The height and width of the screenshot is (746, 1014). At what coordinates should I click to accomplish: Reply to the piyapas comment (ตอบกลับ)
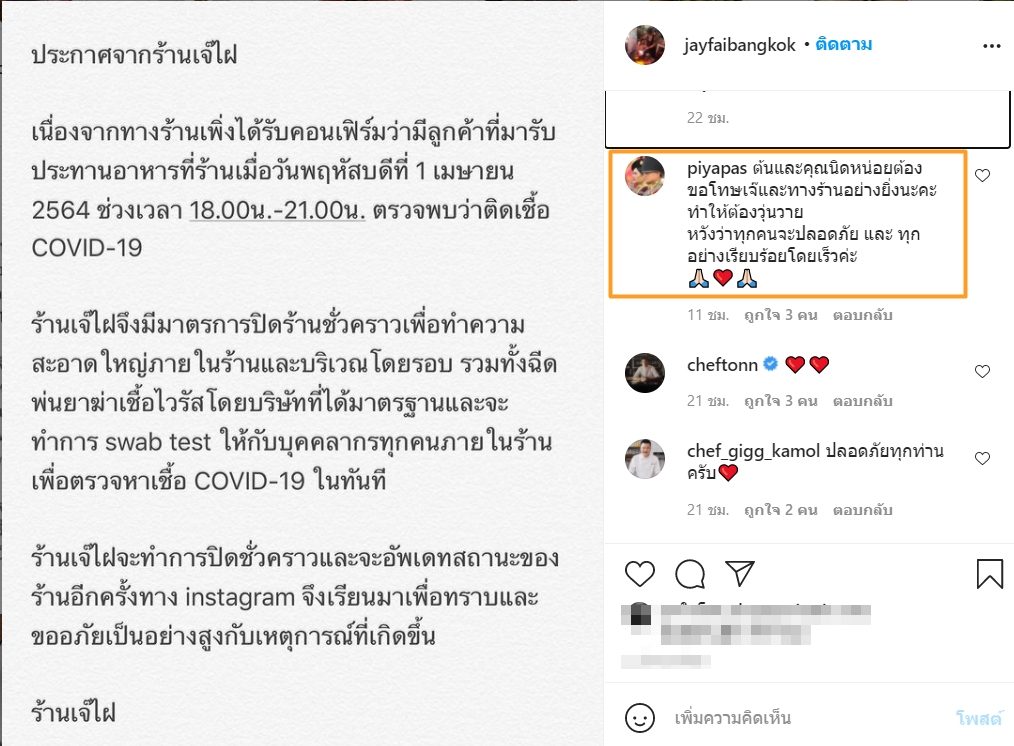(862, 315)
